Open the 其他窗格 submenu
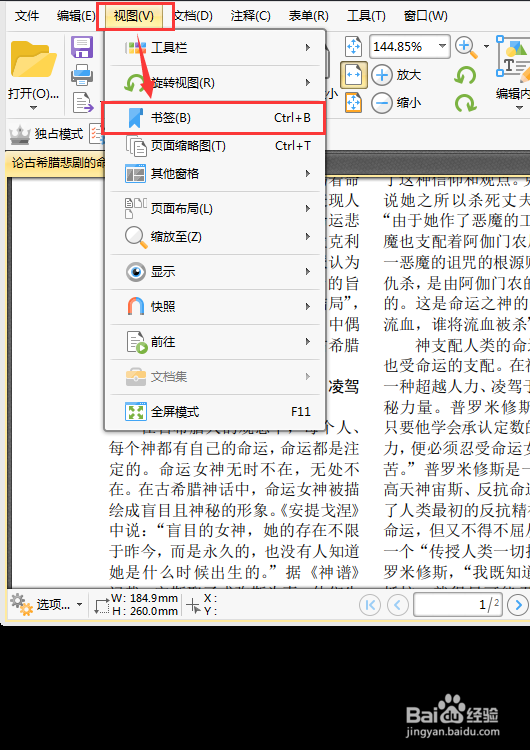The image size is (530, 750). (x=215, y=174)
